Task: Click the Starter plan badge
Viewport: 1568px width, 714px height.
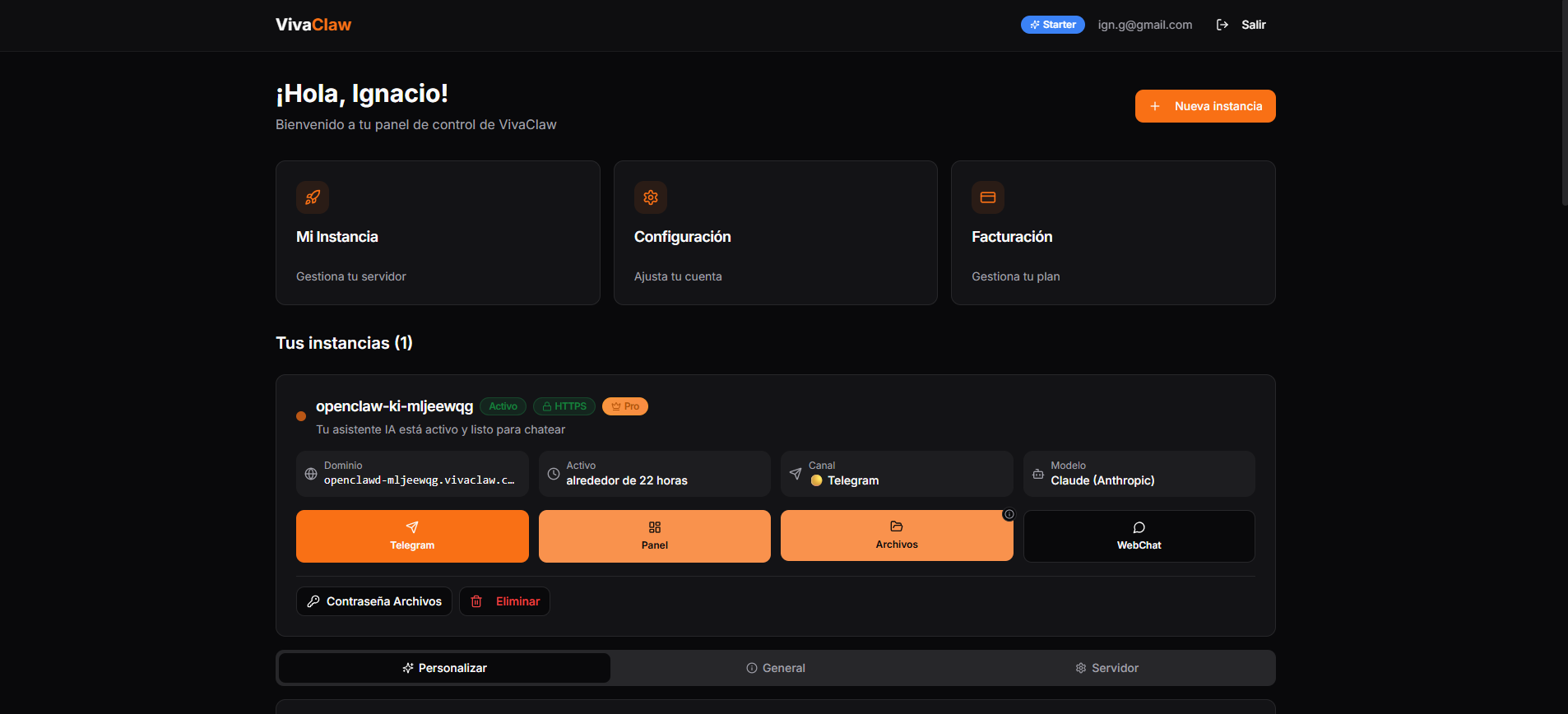Action: click(x=1053, y=25)
